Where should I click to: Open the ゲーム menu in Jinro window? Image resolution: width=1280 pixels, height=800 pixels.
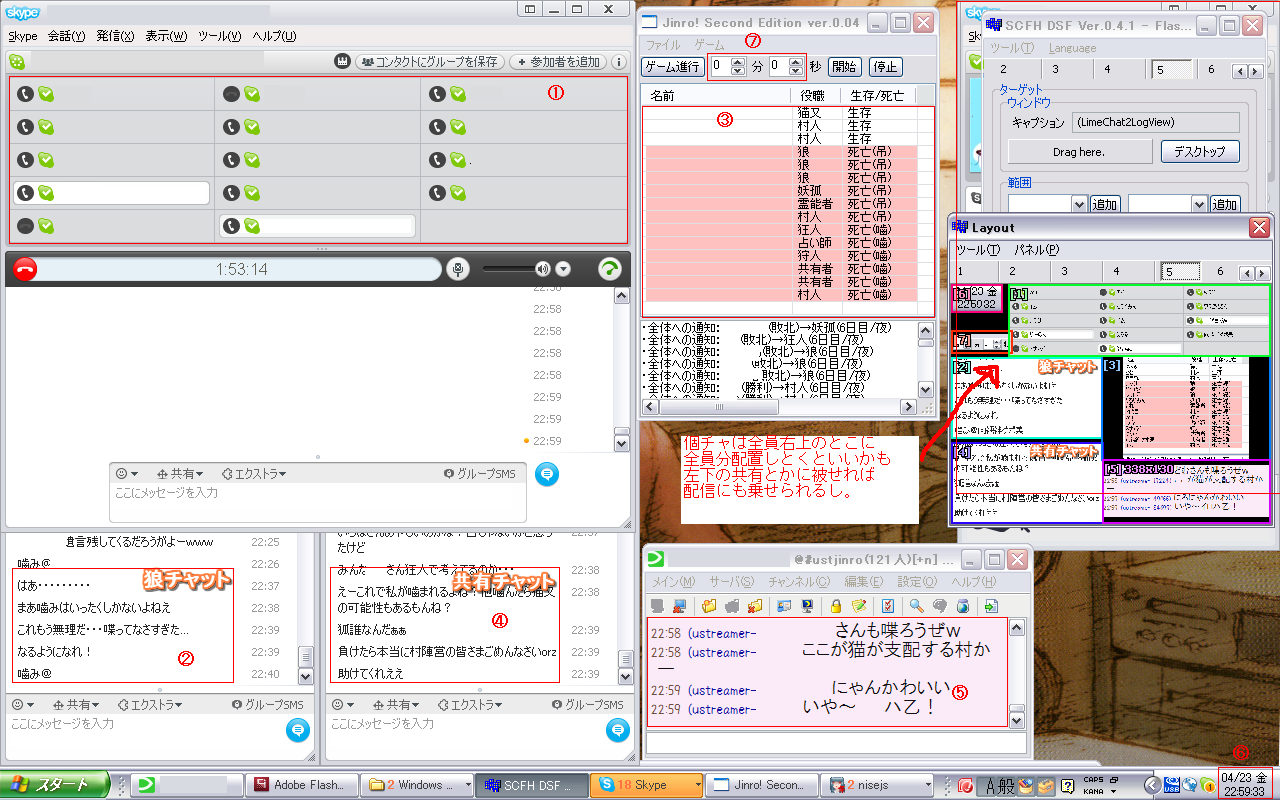pyautogui.click(x=709, y=45)
